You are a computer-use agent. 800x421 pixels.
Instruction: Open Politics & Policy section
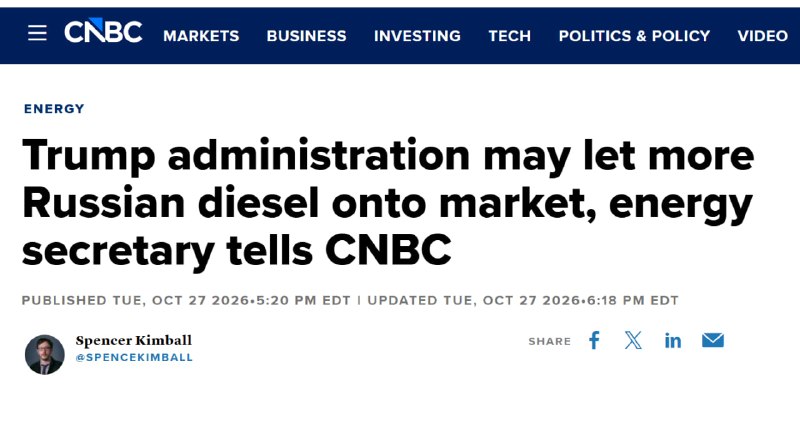[634, 36]
